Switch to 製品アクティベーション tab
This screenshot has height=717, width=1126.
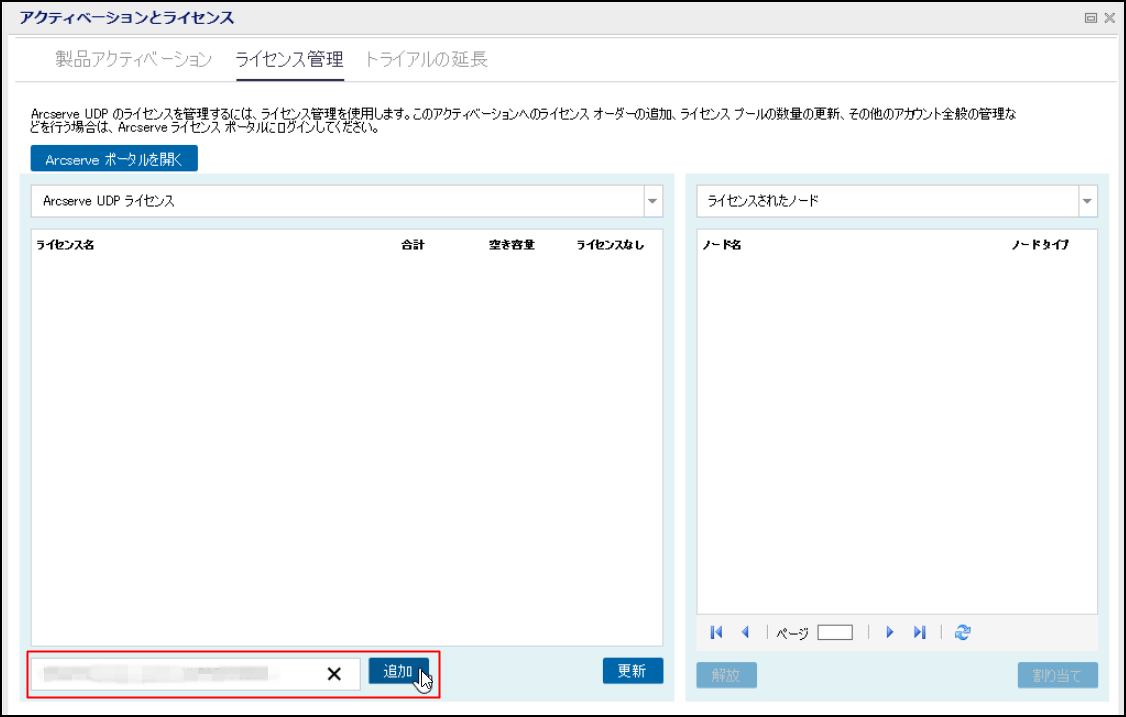click(x=133, y=59)
